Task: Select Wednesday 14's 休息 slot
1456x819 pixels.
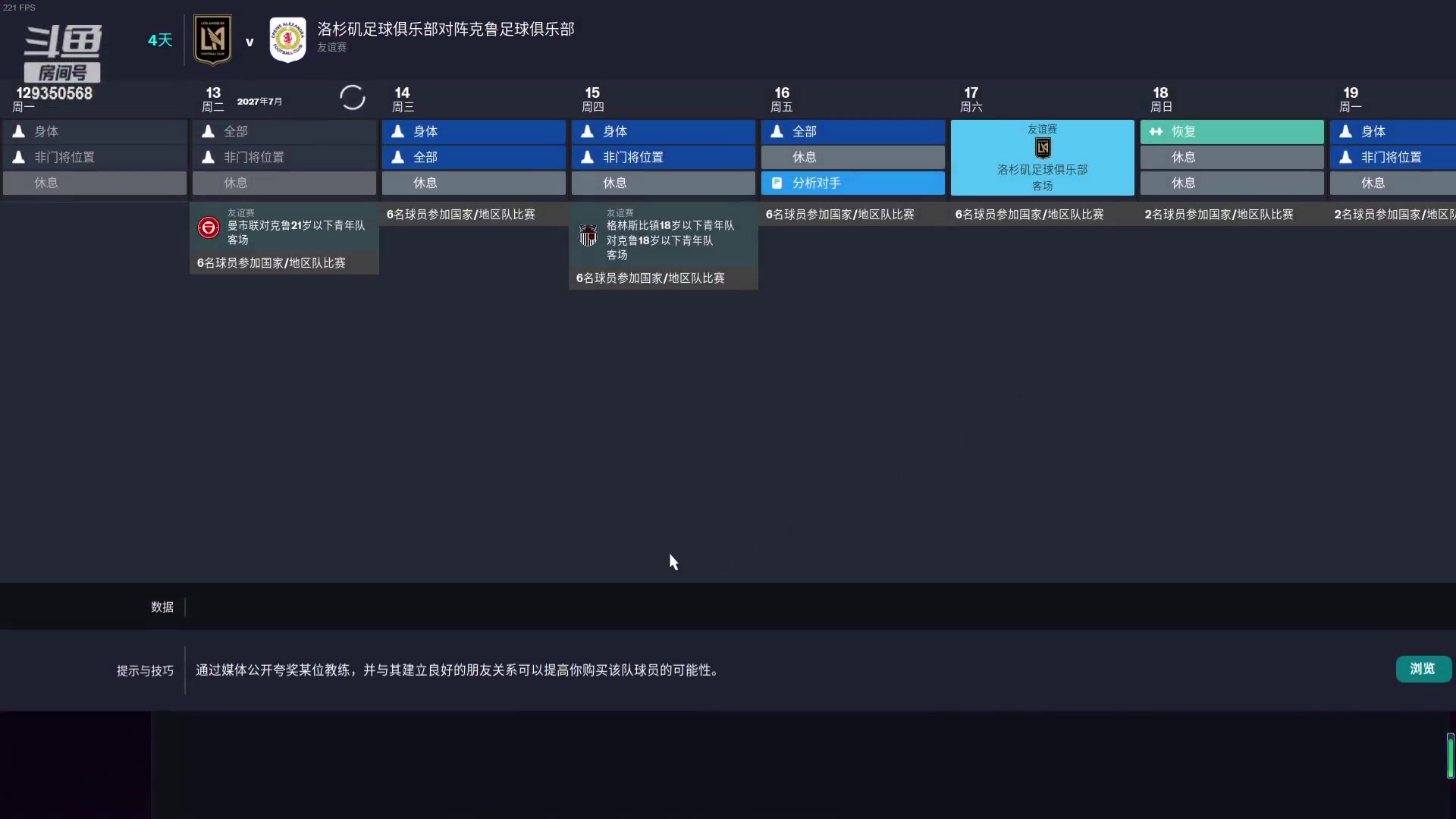Action: (474, 183)
